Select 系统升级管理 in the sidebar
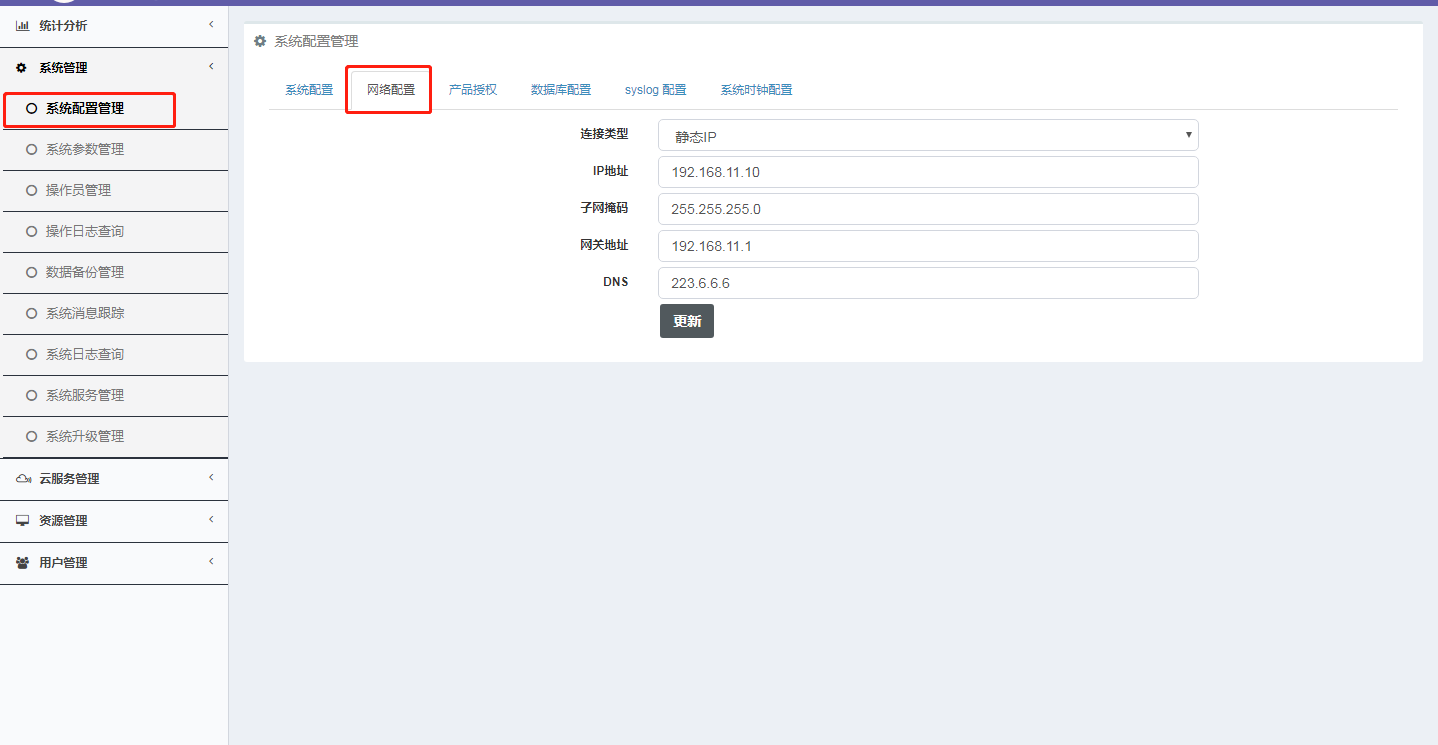Viewport: 1438px width, 745px height. [85, 437]
